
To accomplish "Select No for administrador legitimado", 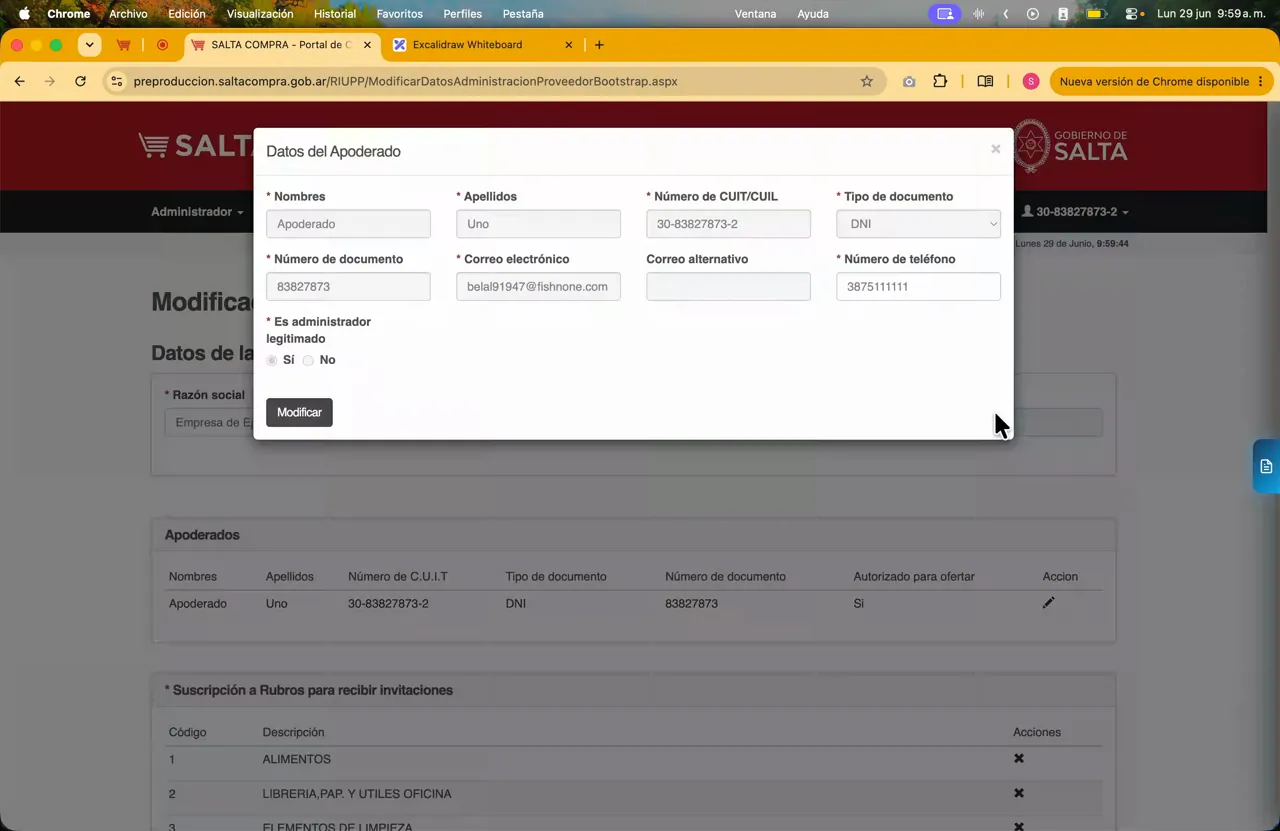I will pyautogui.click(x=308, y=360).
